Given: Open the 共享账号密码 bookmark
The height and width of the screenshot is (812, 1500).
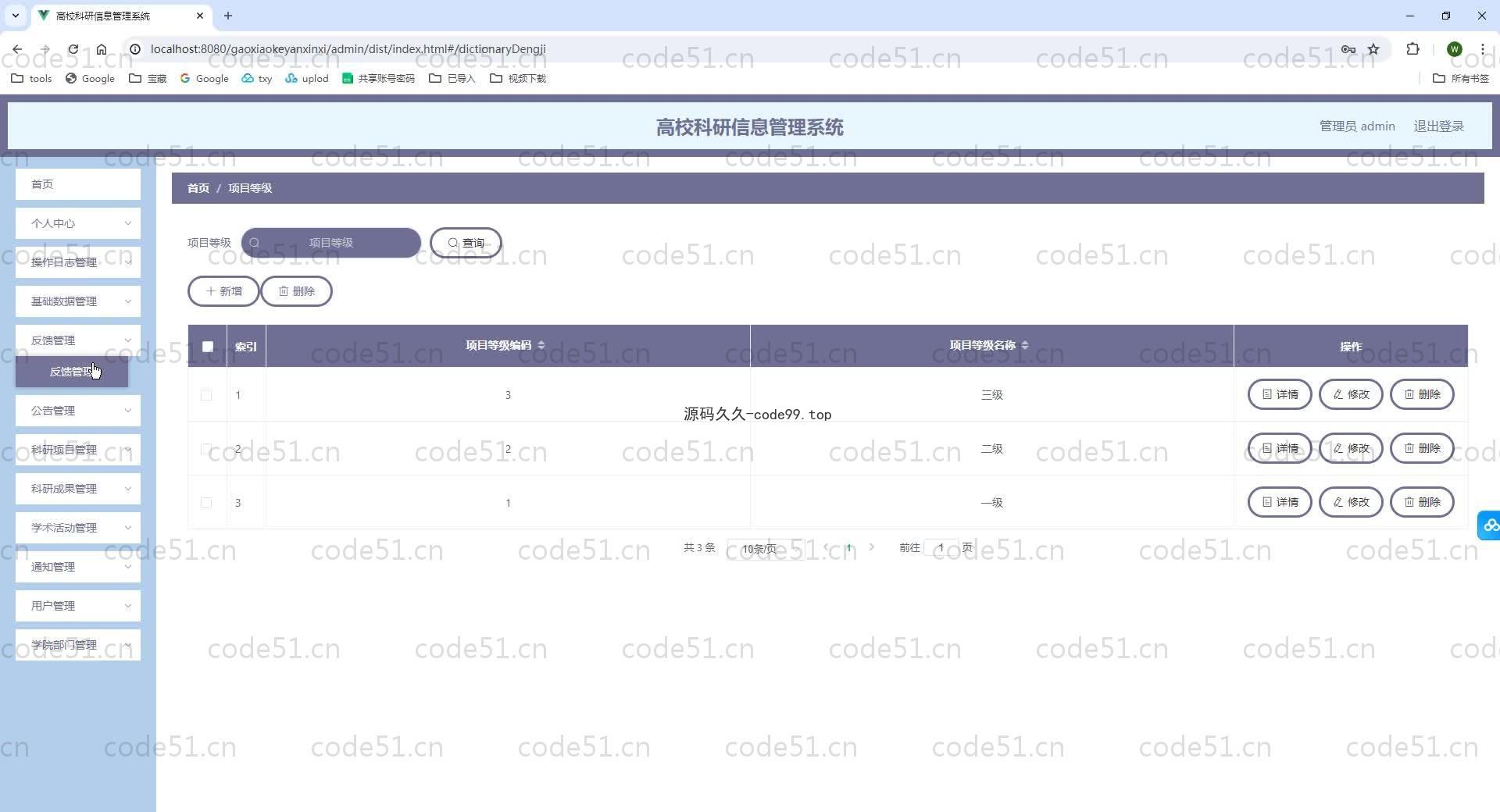Looking at the screenshot, I should tap(378, 78).
